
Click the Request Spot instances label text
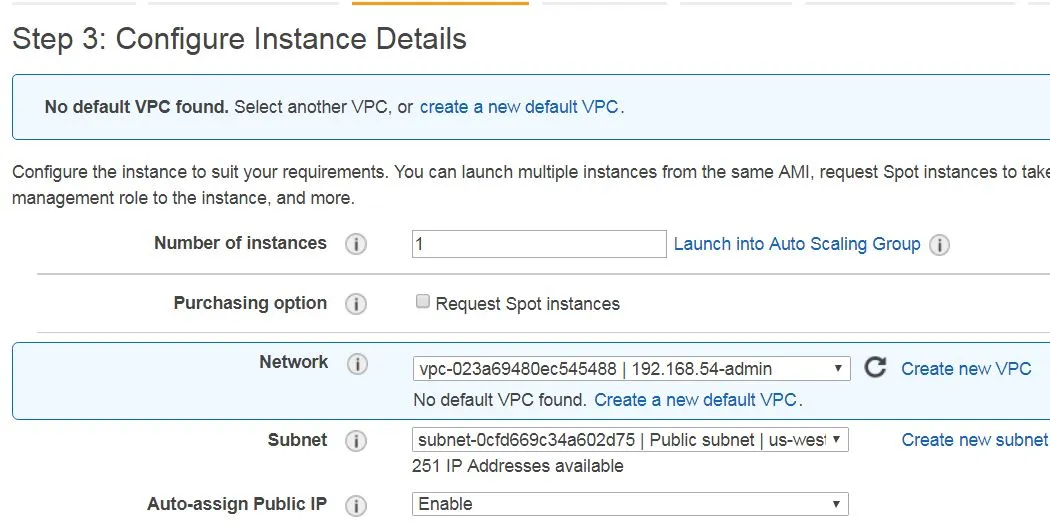(x=527, y=304)
